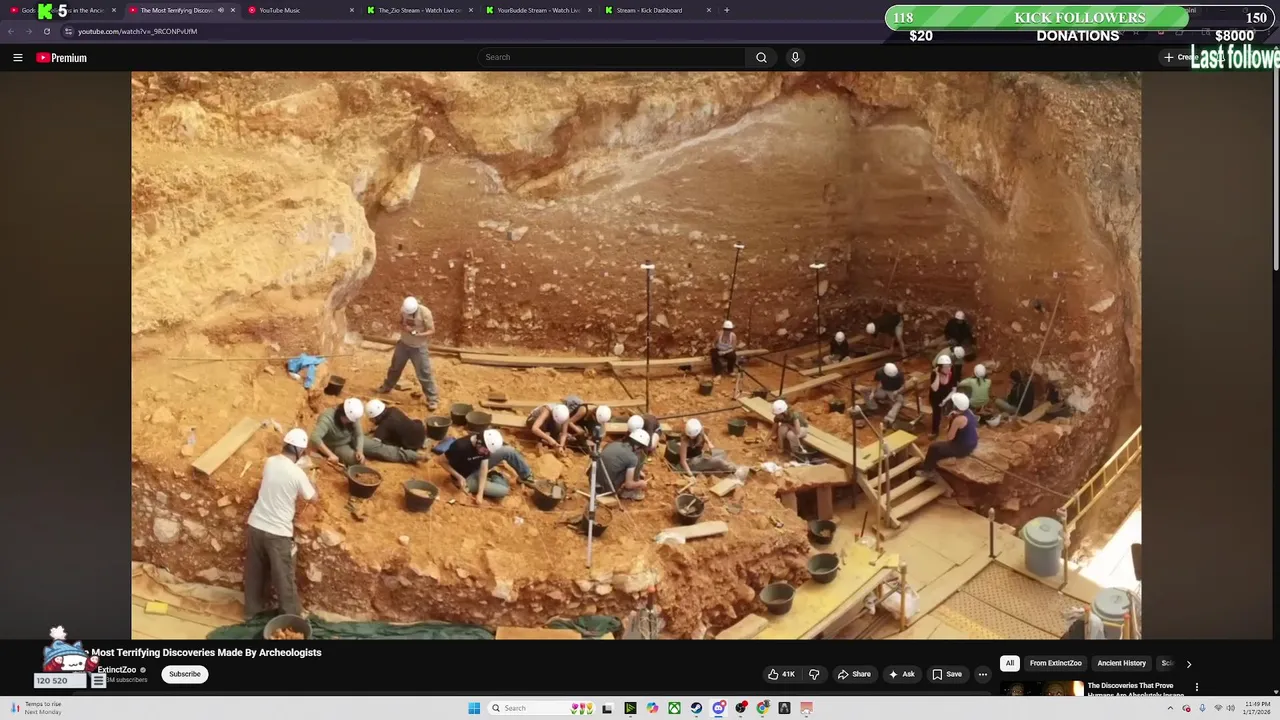Share the video
Screen dimensions: 1280x720
(854, 674)
